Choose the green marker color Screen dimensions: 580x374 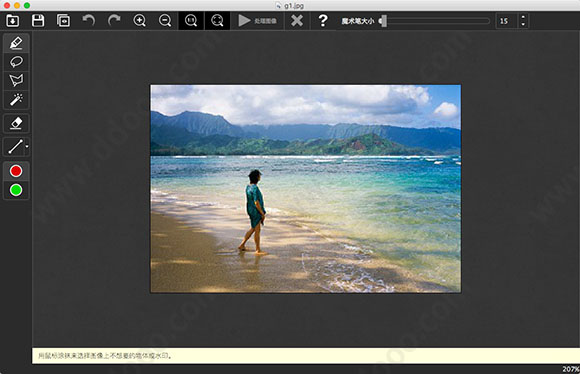click(16, 190)
